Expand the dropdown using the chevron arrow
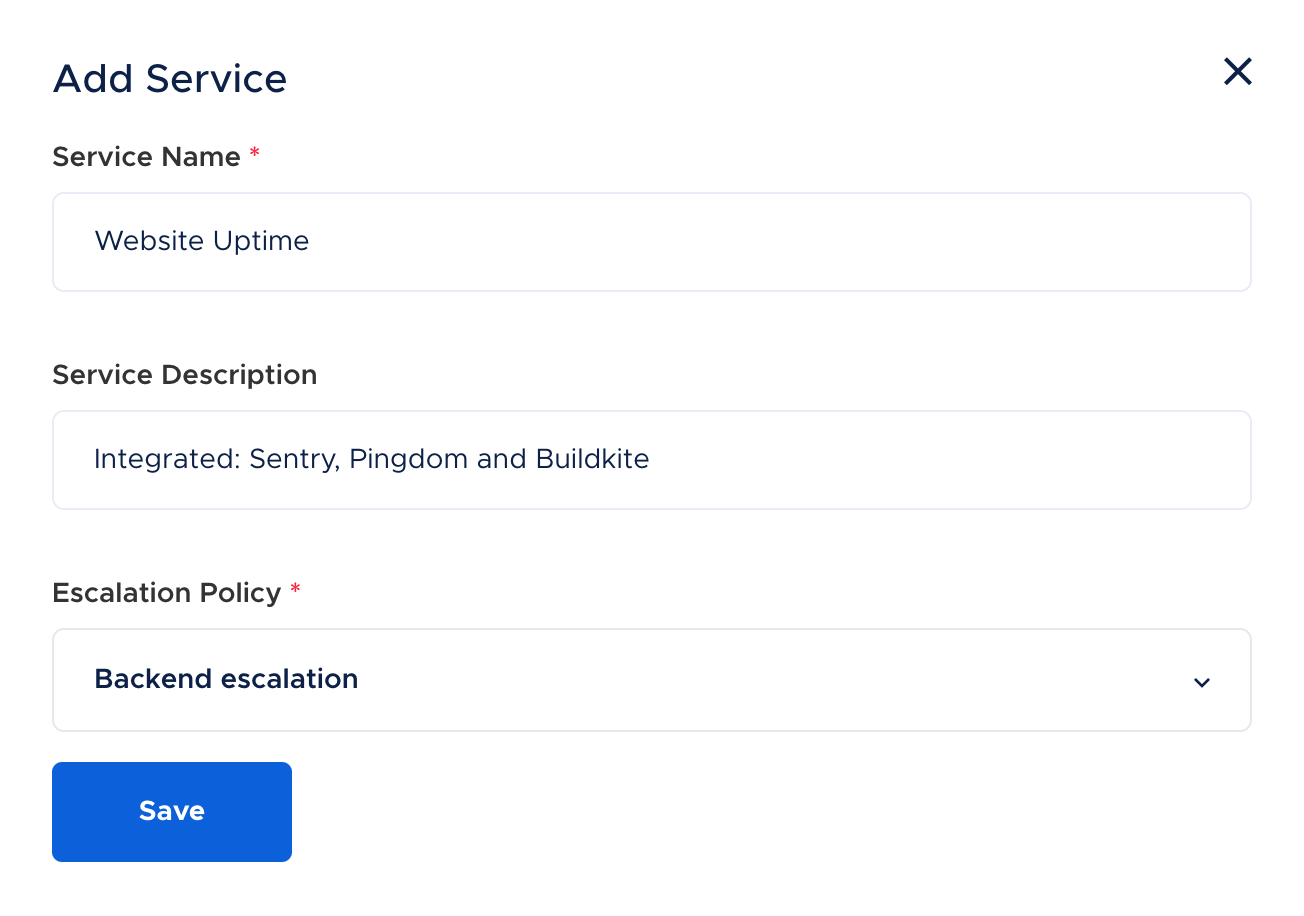Viewport: 1304px width, 916px height. [1201, 682]
